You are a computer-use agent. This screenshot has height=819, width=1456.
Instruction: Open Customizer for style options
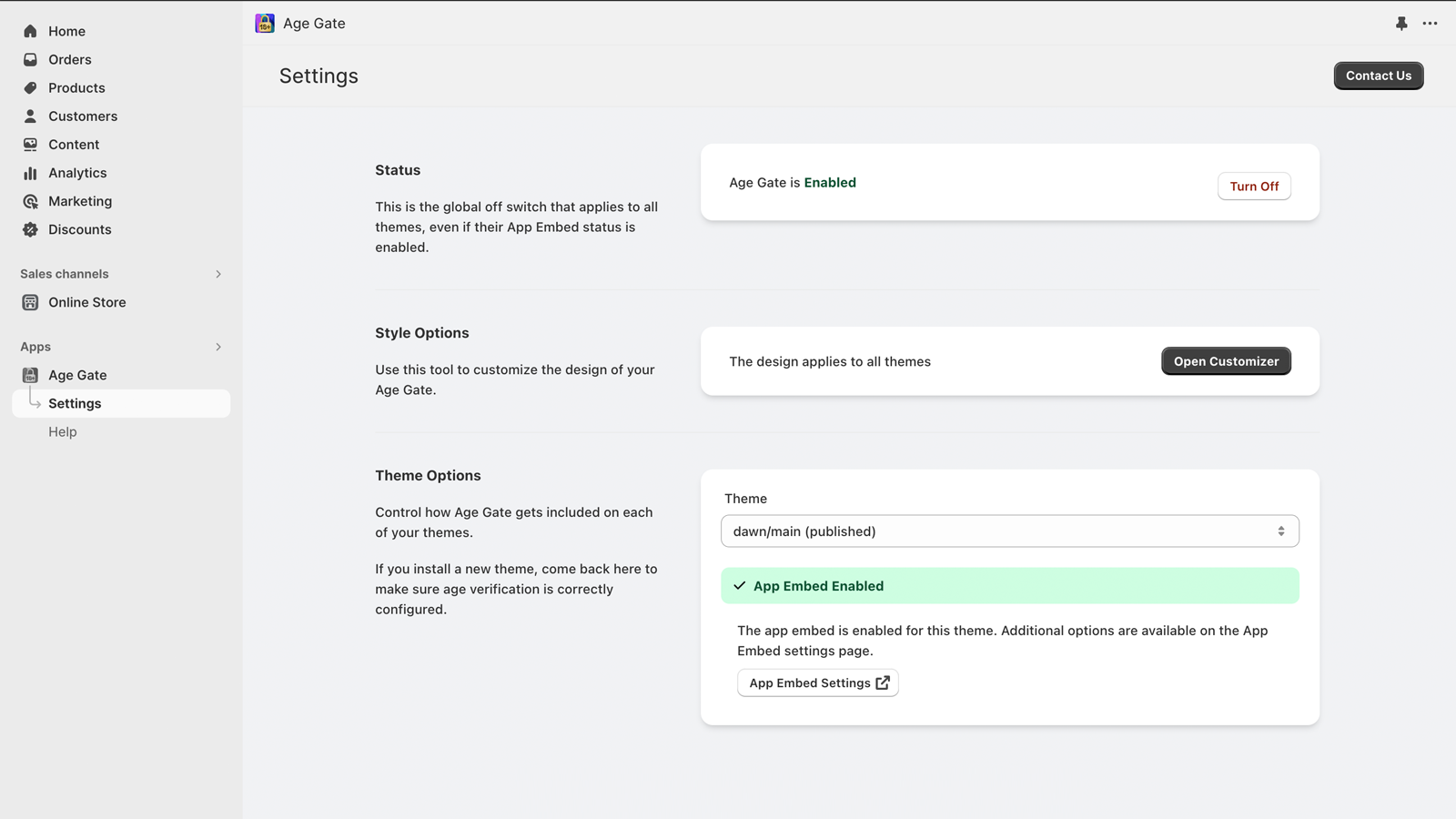pyautogui.click(x=1226, y=360)
